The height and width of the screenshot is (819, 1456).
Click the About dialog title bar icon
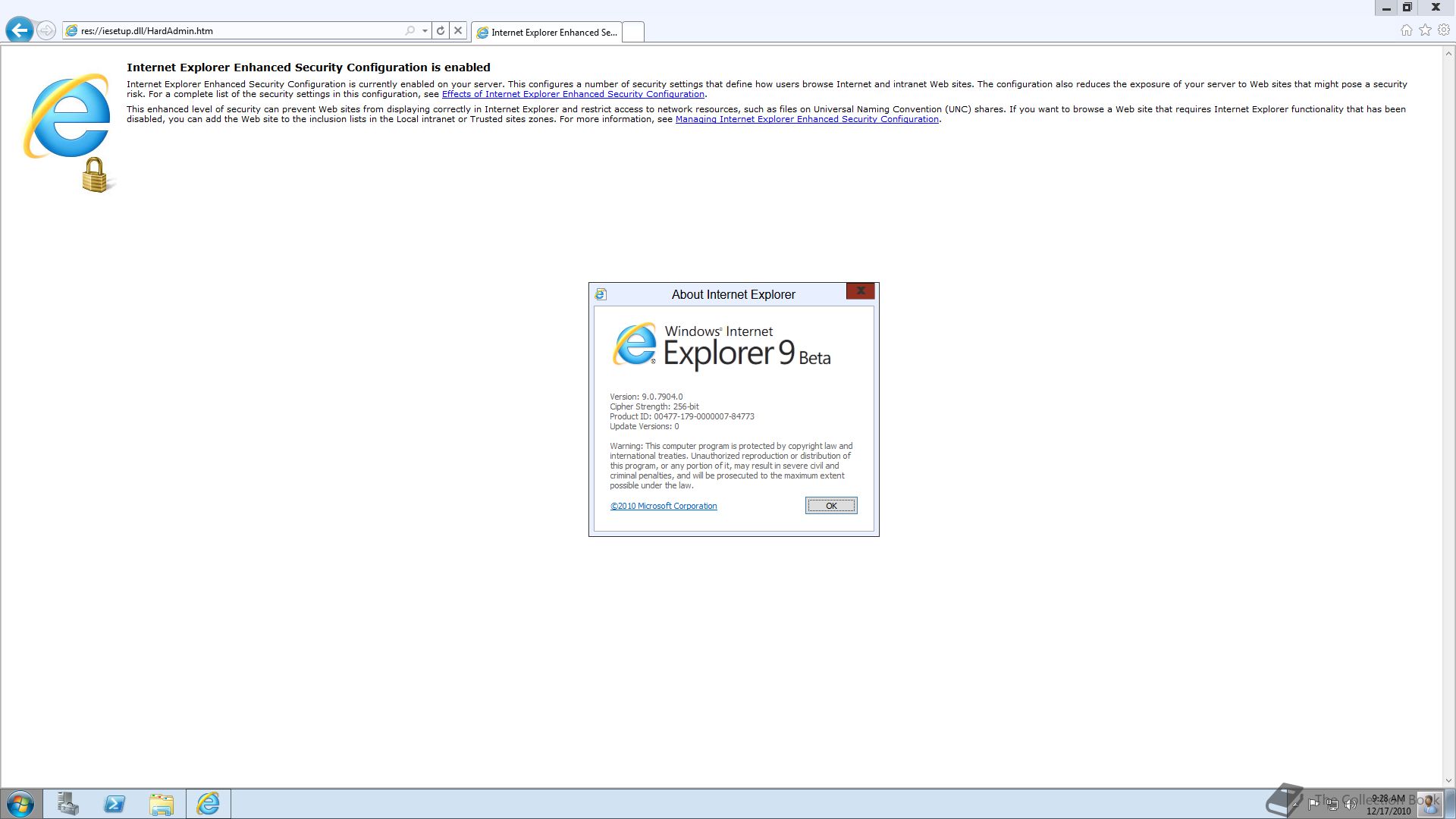click(x=601, y=294)
